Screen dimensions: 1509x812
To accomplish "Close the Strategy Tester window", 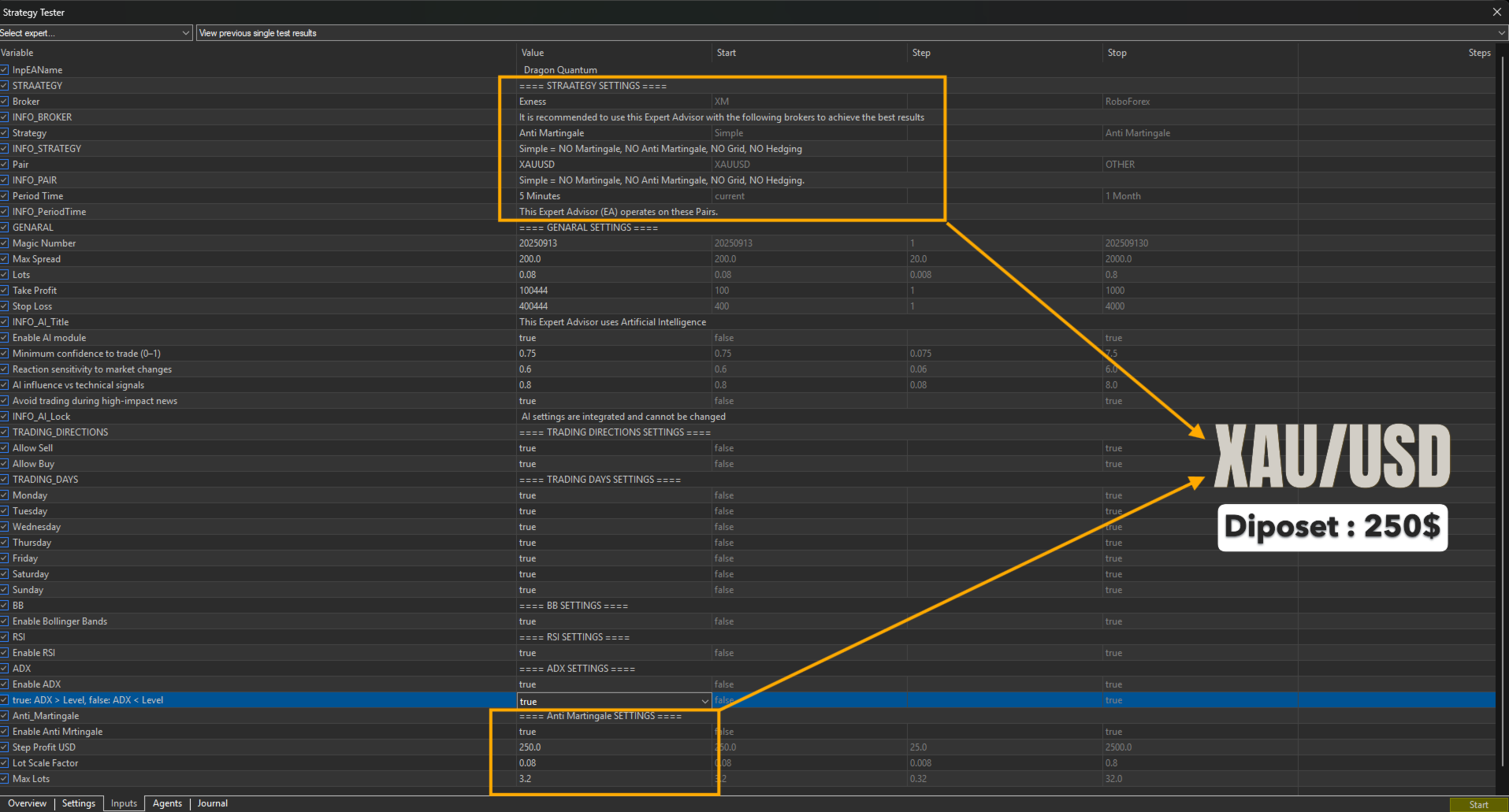I will click(1496, 12).
